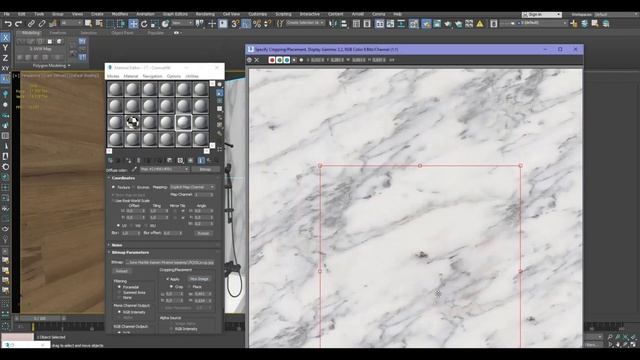Toggle the Apply cropping checkbox
Screen dimensions: 640x360
point(167,279)
